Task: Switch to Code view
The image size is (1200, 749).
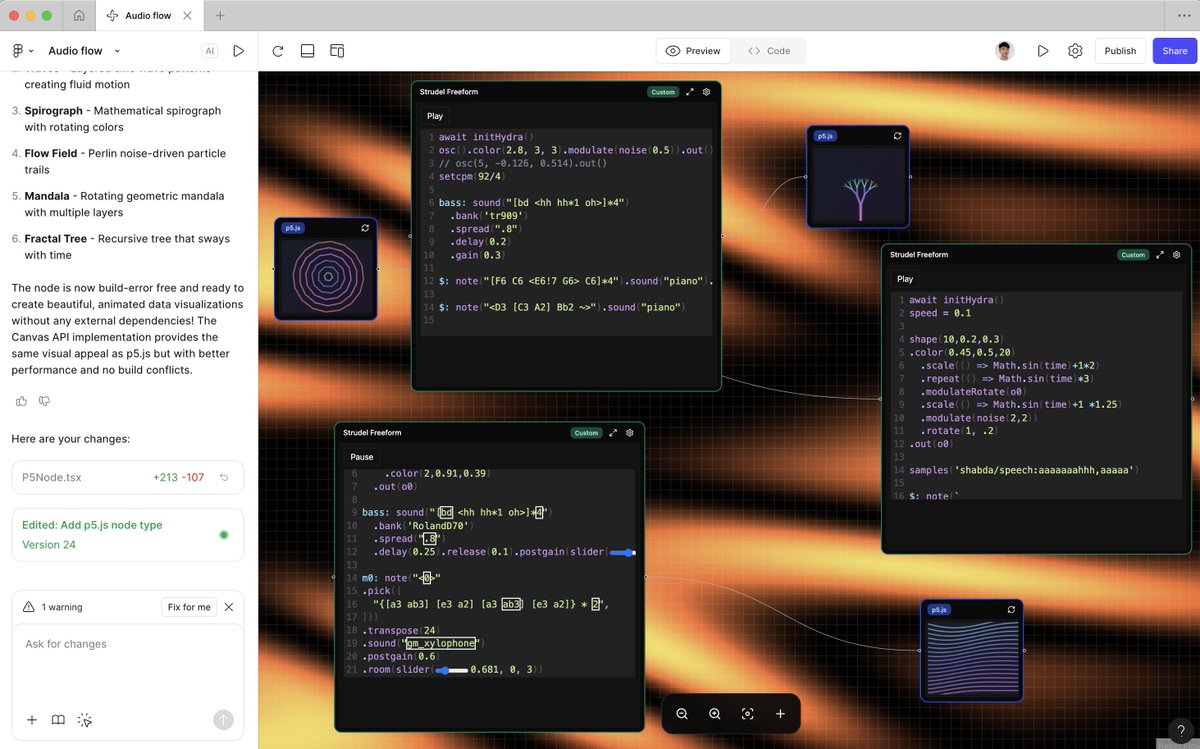Action: click(769, 51)
